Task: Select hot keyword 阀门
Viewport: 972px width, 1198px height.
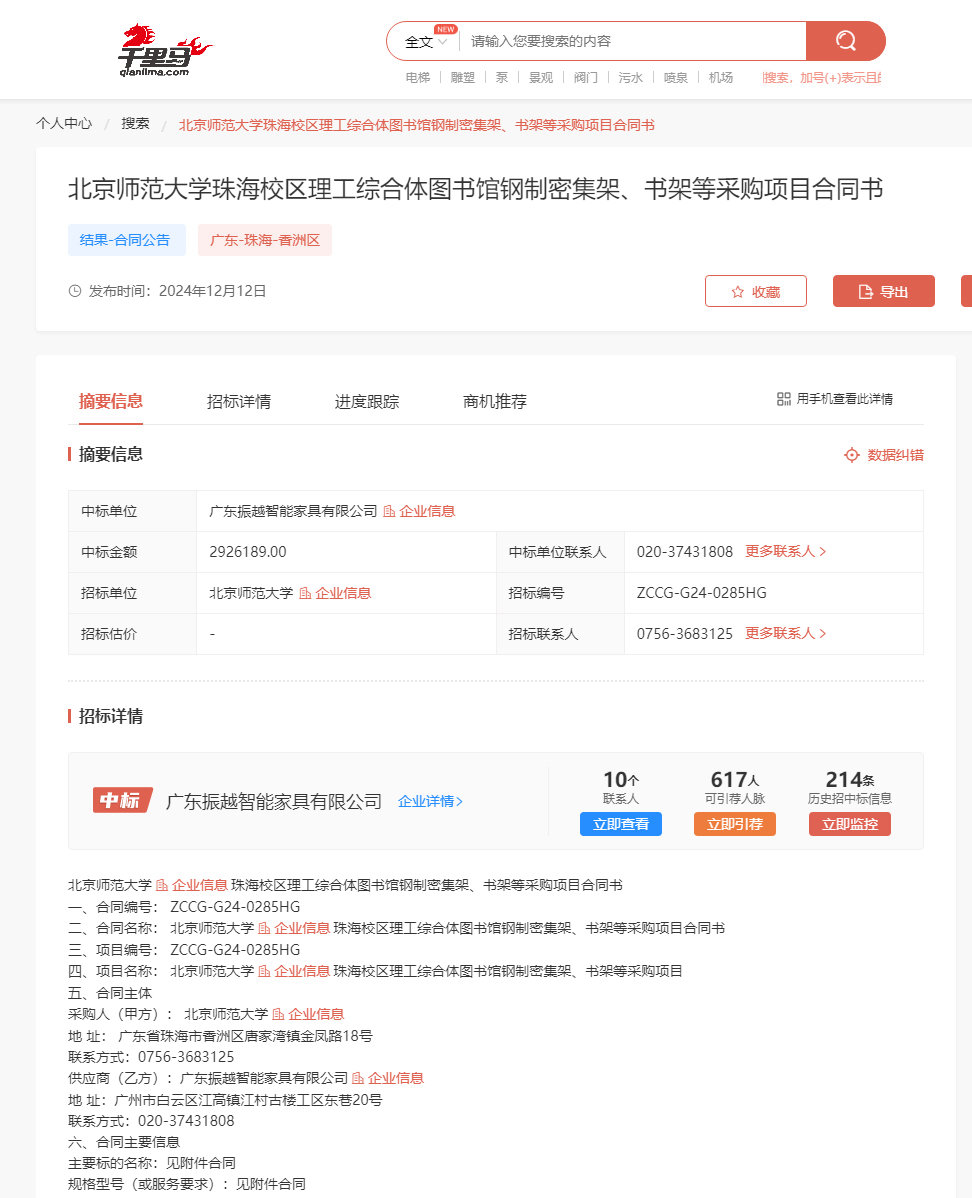Action: coord(585,77)
